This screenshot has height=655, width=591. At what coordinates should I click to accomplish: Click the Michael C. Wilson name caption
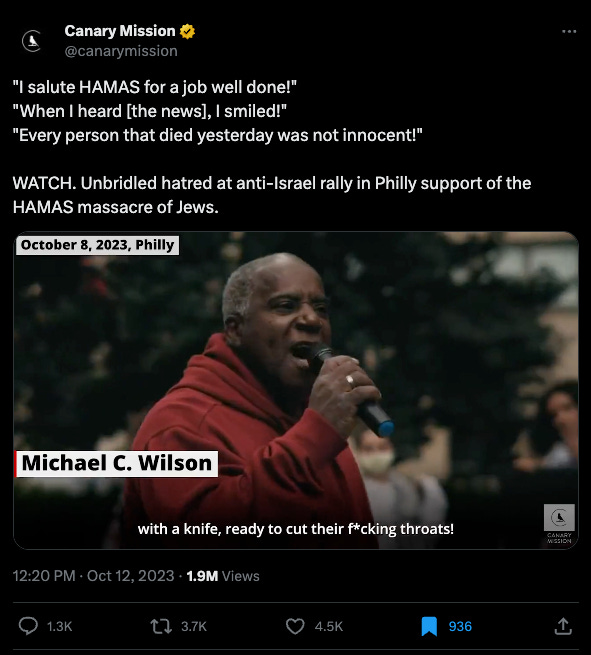click(116, 463)
